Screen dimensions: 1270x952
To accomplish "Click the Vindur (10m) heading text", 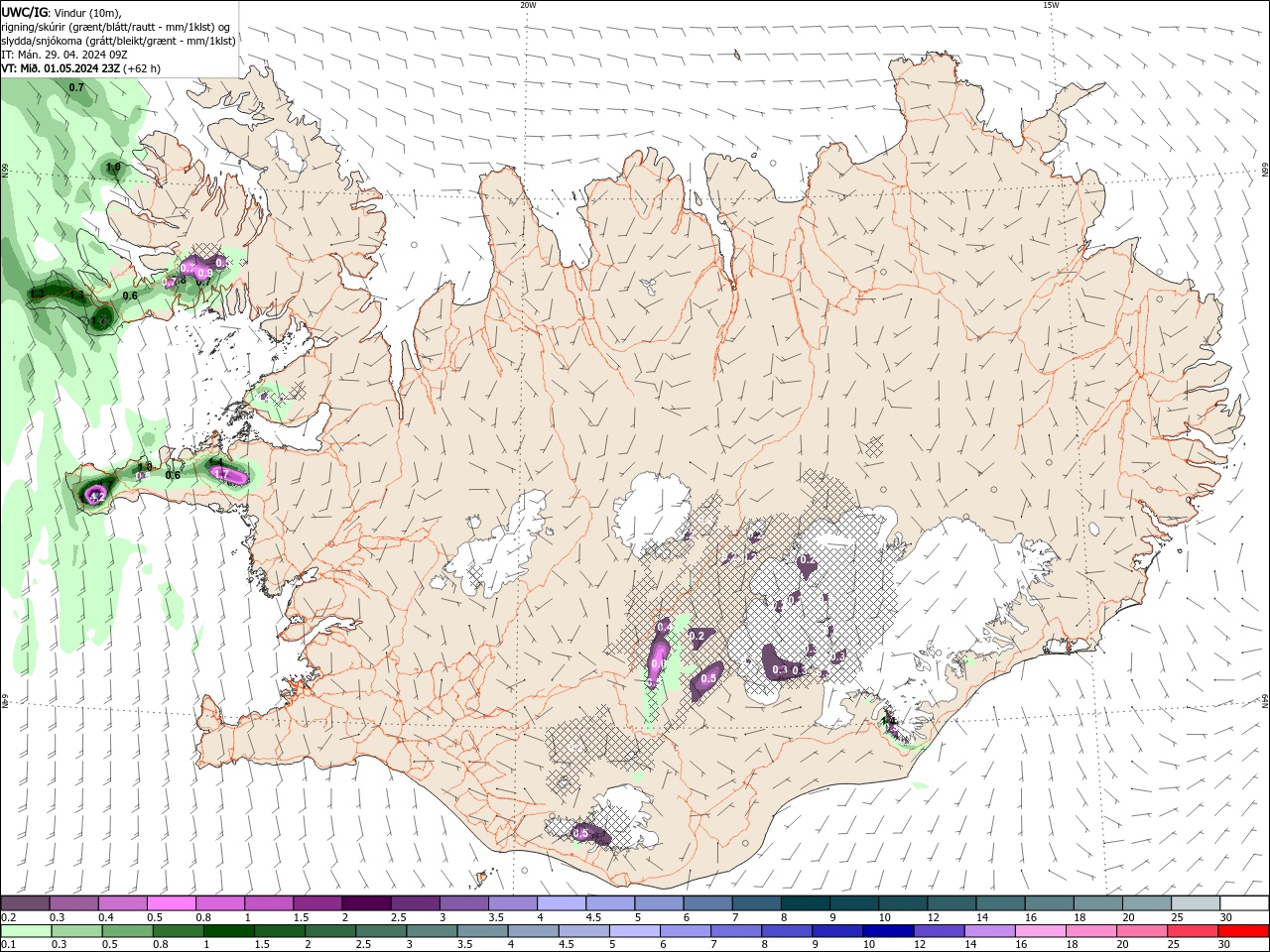I will 87,12.
